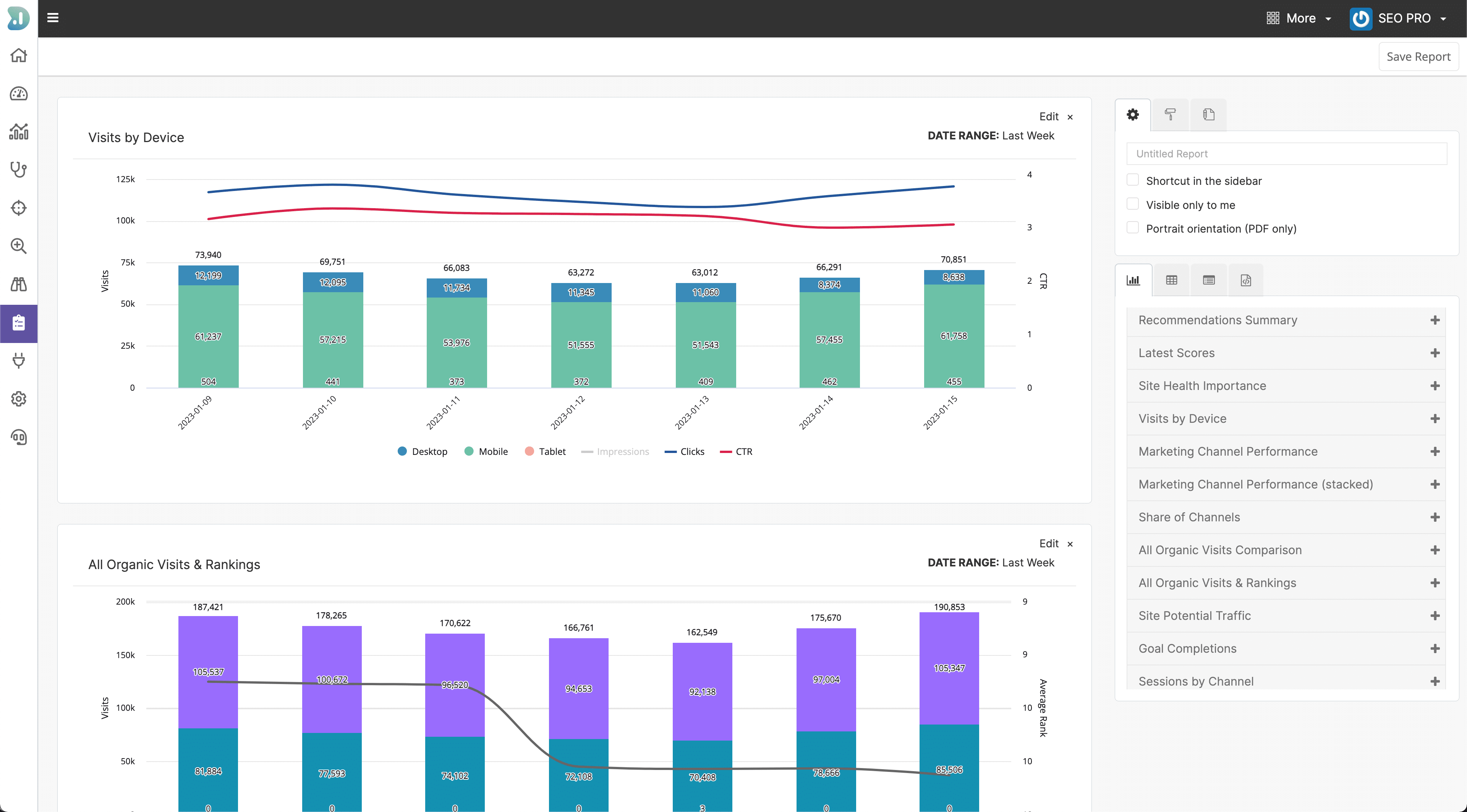
Task: Select the paint roller styling tab
Action: click(1170, 115)
